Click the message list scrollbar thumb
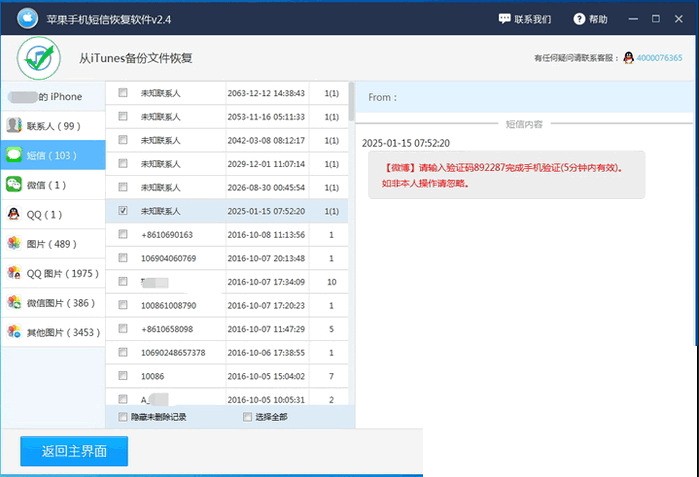 point(352,102)
